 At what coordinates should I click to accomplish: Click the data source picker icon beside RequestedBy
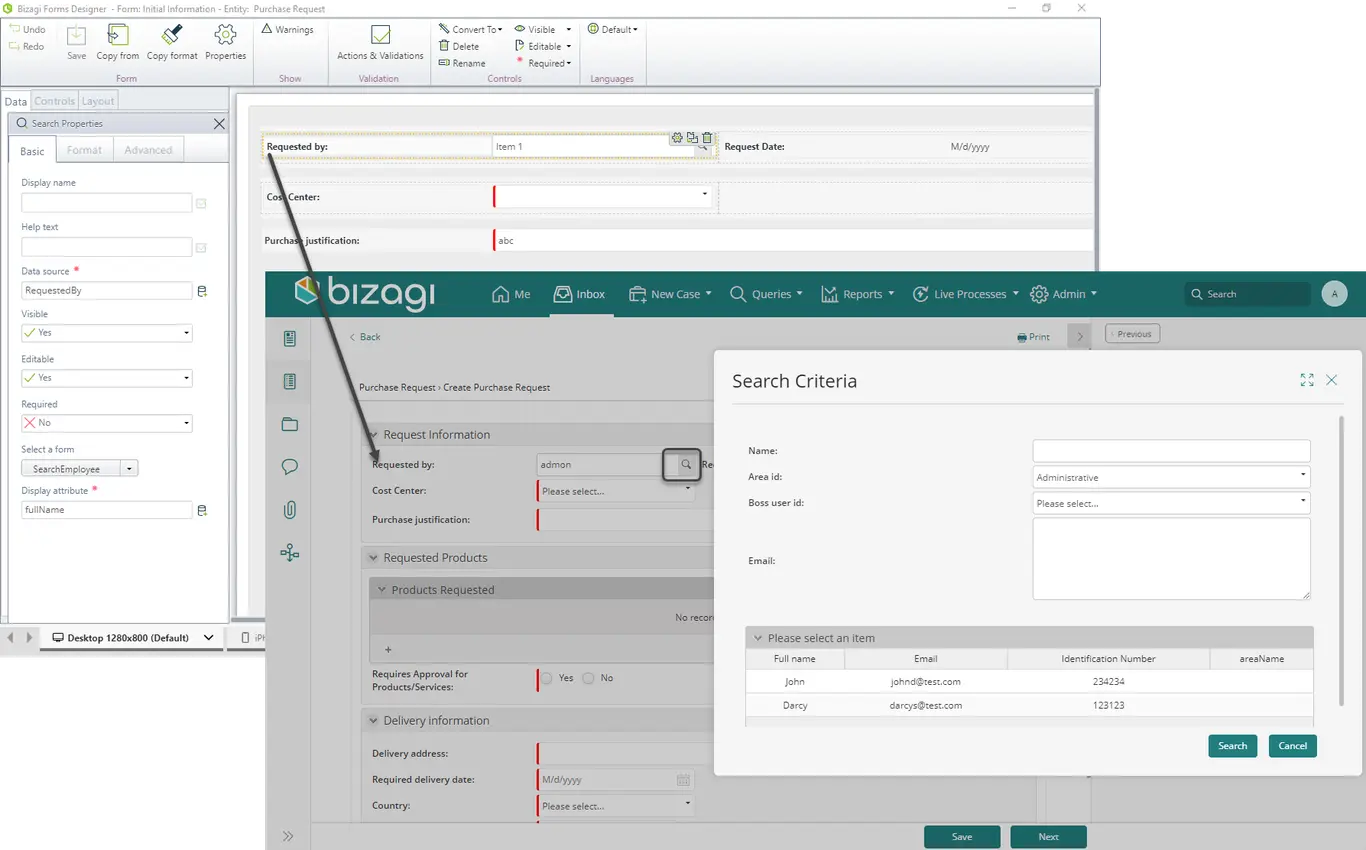[x=202, y=291]
